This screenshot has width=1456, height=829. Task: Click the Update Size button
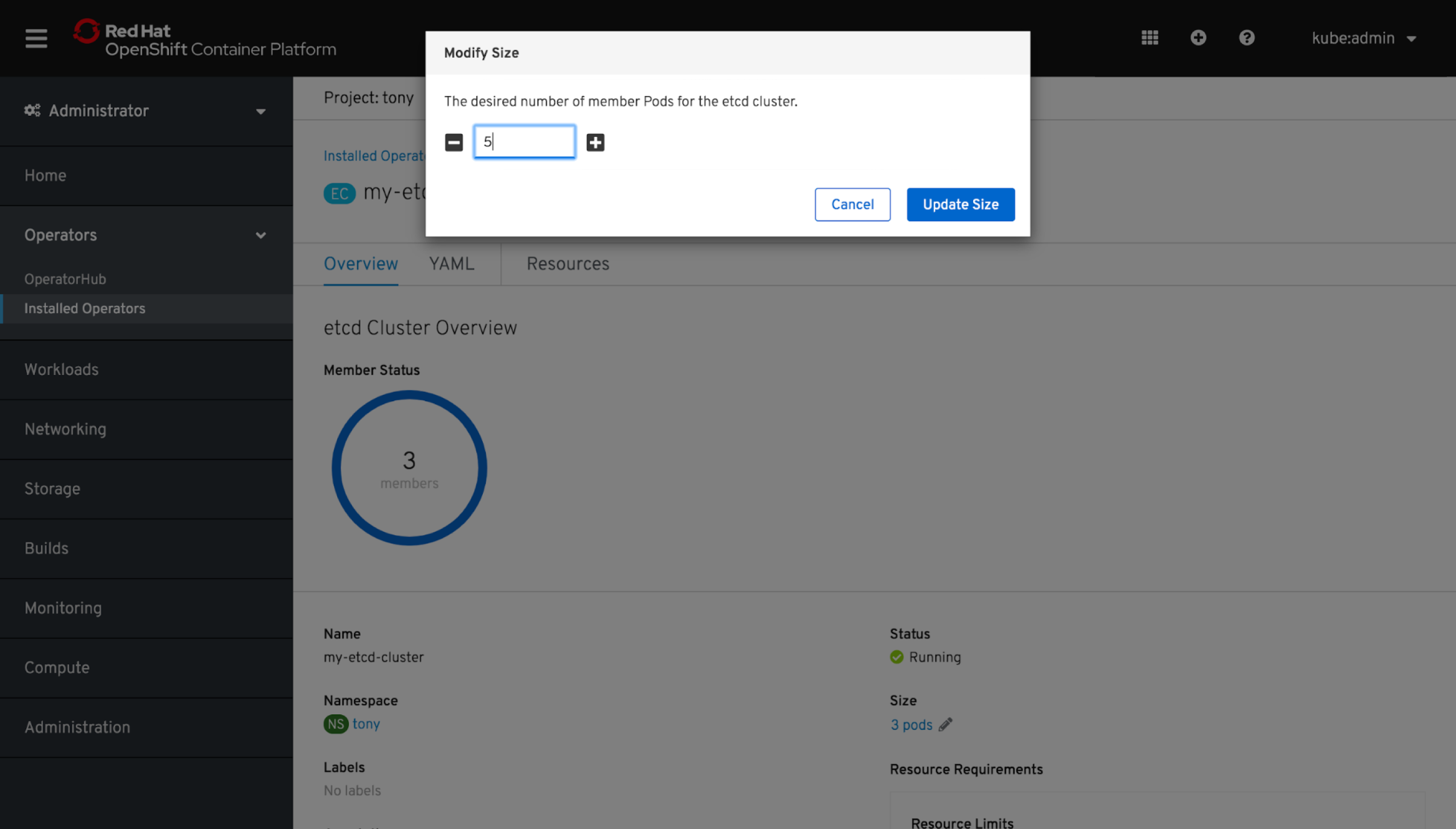point(960,204)
